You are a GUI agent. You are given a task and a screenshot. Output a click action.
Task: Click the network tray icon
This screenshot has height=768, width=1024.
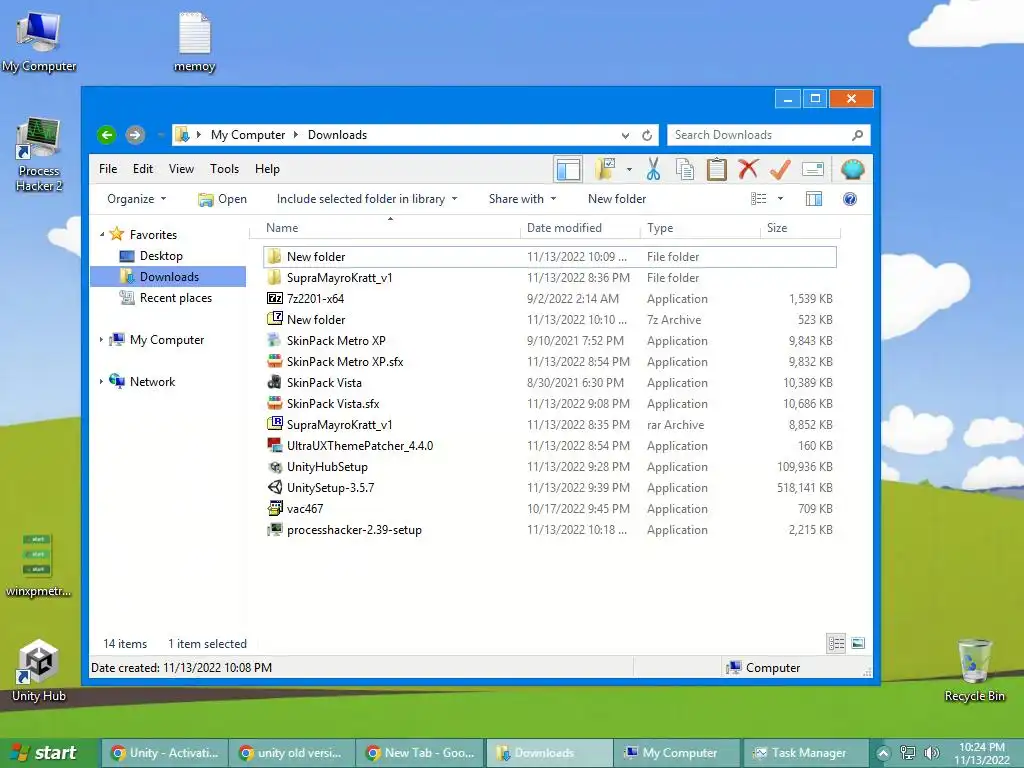(907, 753)
